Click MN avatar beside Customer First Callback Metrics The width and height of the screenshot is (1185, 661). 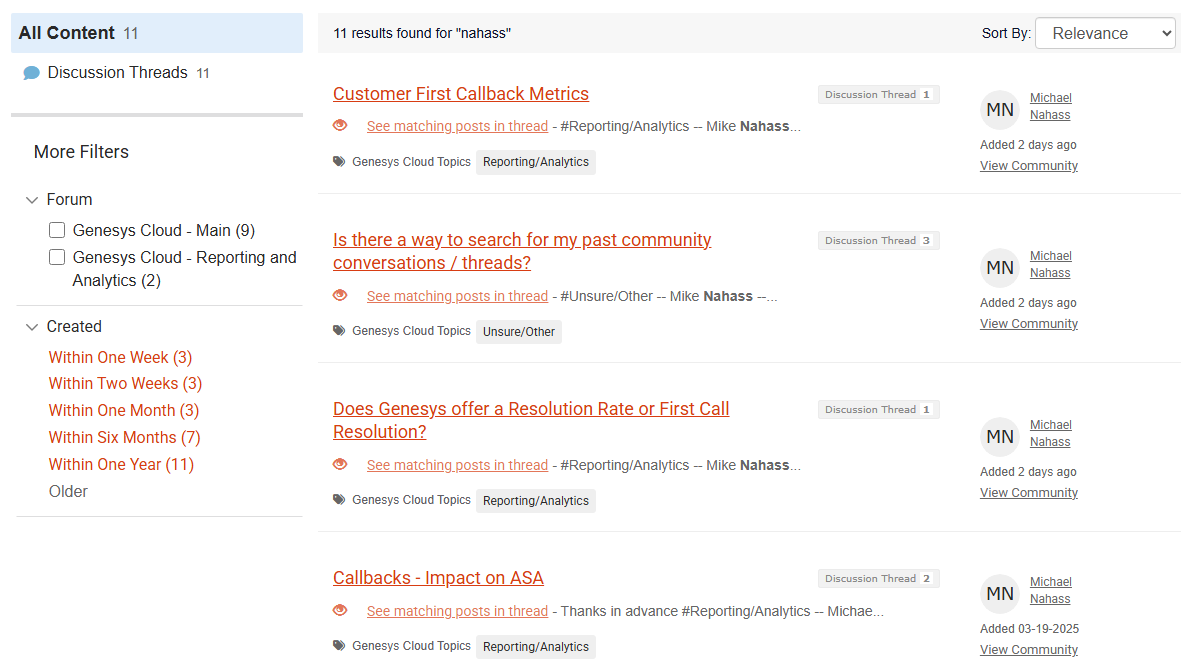point(999,110)
